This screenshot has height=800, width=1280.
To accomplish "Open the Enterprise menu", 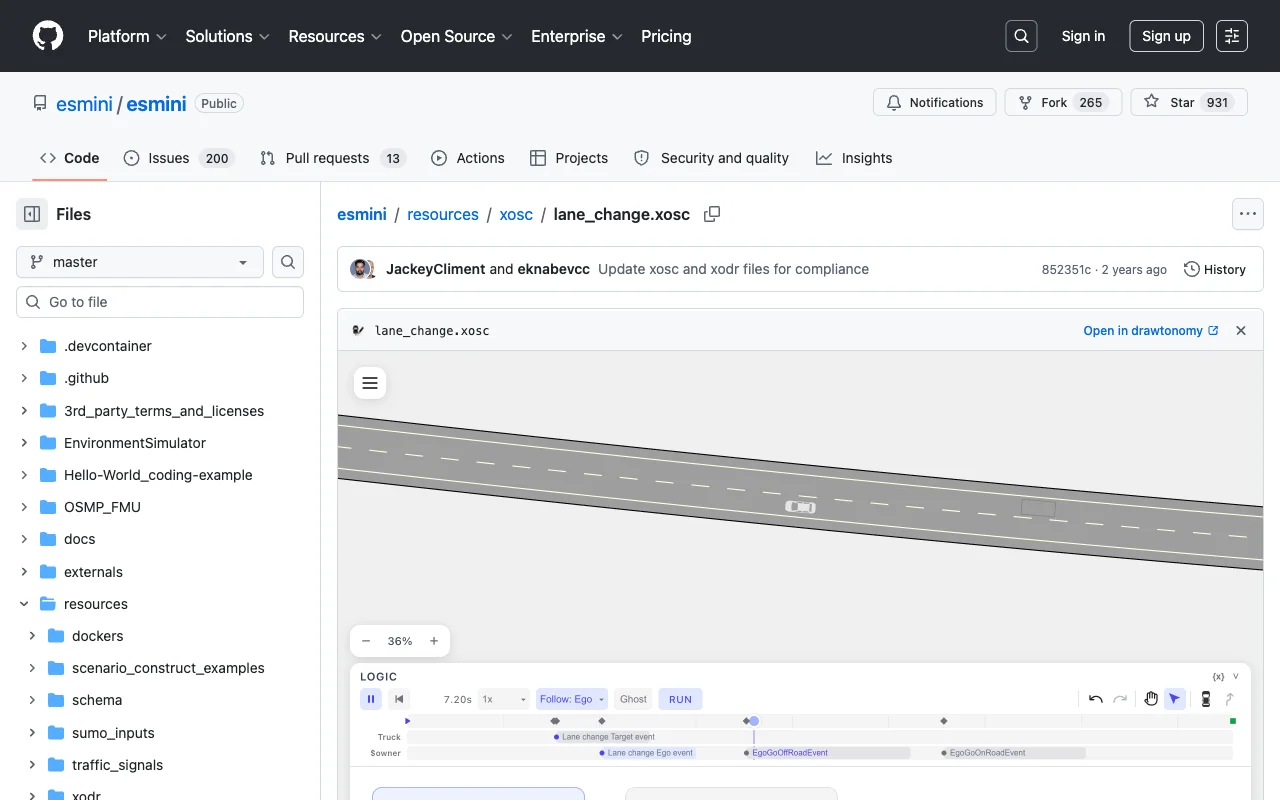I will [577, 36].
